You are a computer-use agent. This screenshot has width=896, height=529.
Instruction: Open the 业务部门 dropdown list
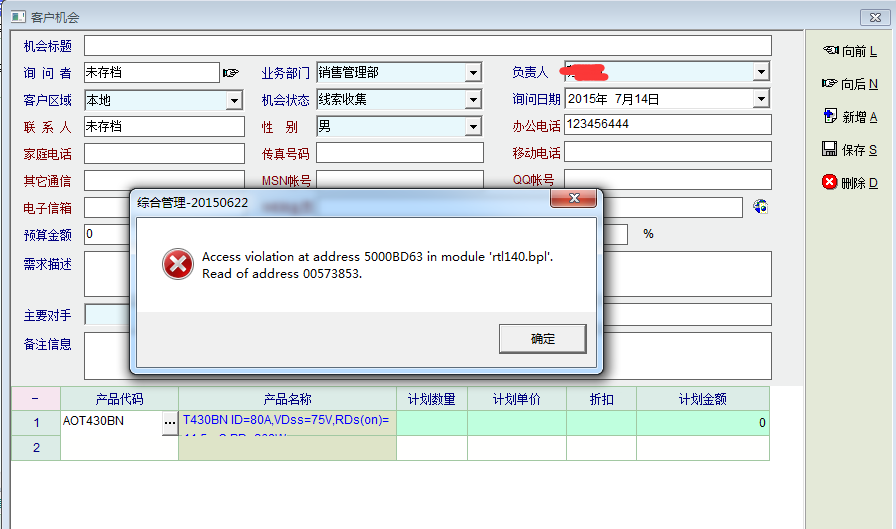(x=473, y=73)
